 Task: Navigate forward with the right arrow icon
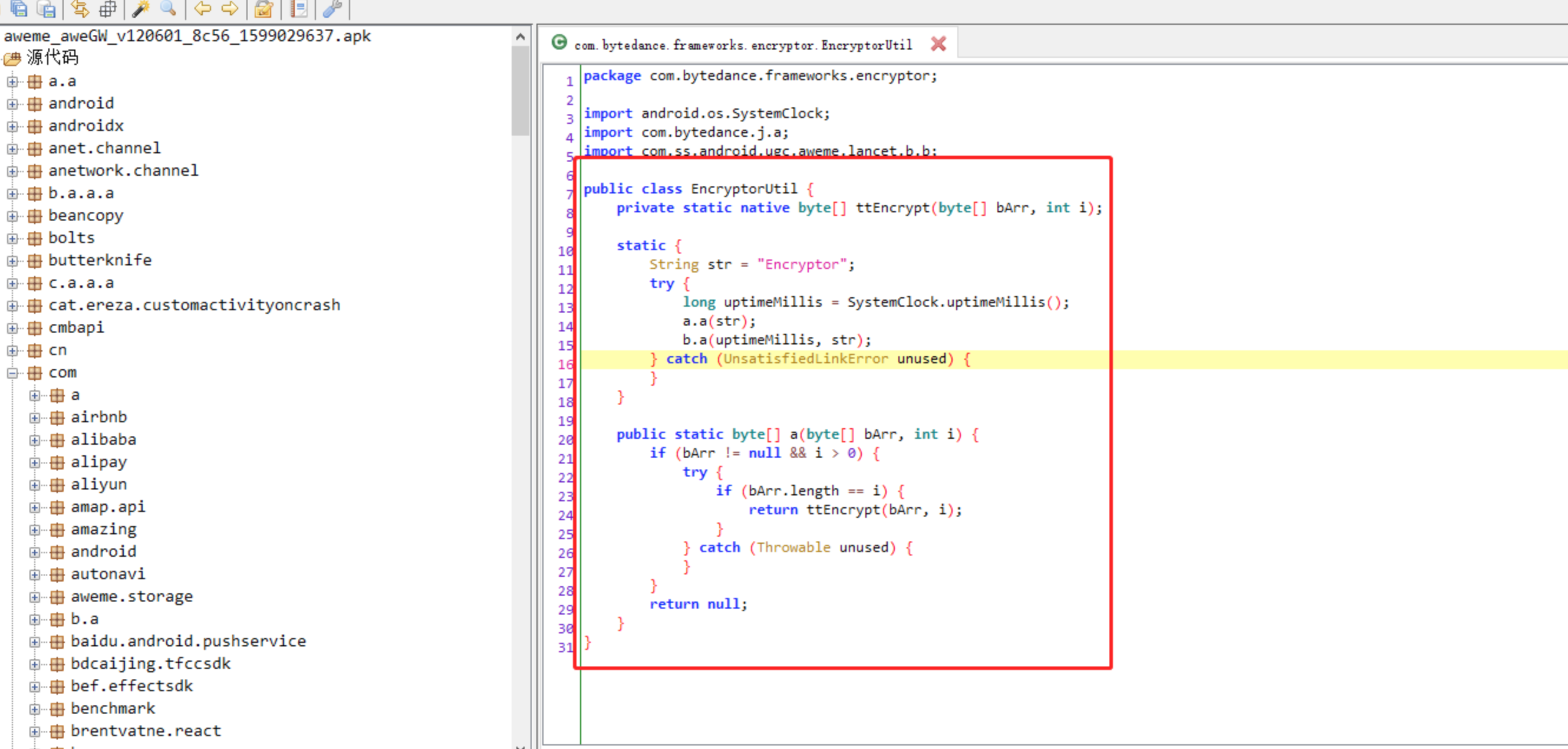click(x=229, y=8)
